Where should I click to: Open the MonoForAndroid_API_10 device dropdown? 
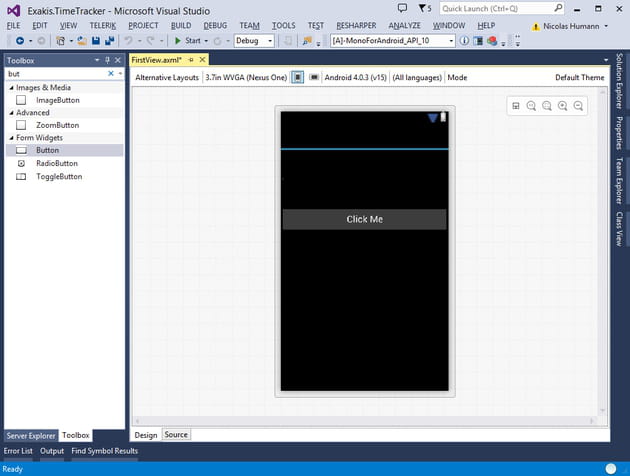coord(451,41)
